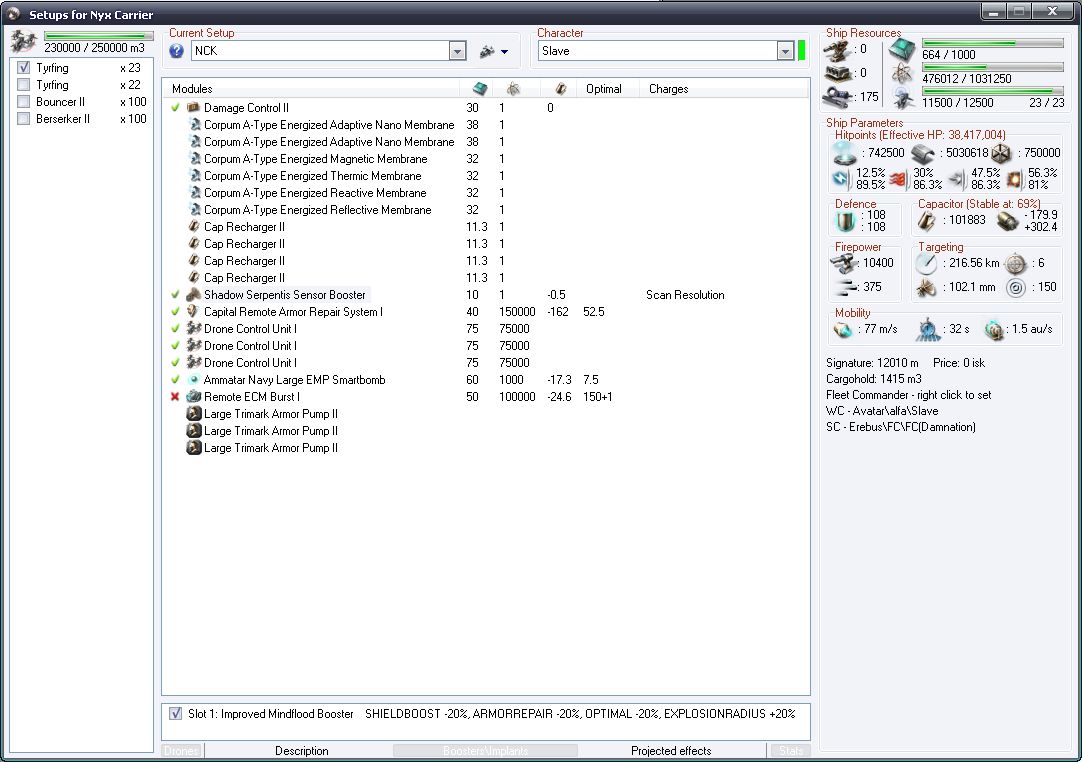Toggle the Capital Remote Armor Repair checkmark
The image size is (1082, 762).
pos(175,311)
